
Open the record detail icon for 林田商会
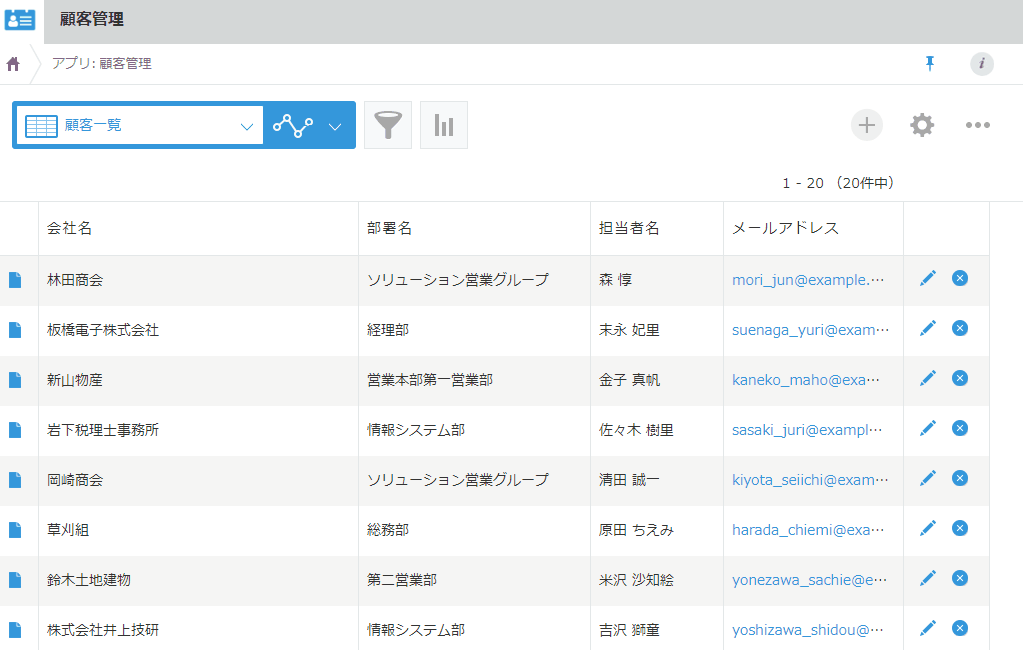pyautogui.click(x=14, y=279)
